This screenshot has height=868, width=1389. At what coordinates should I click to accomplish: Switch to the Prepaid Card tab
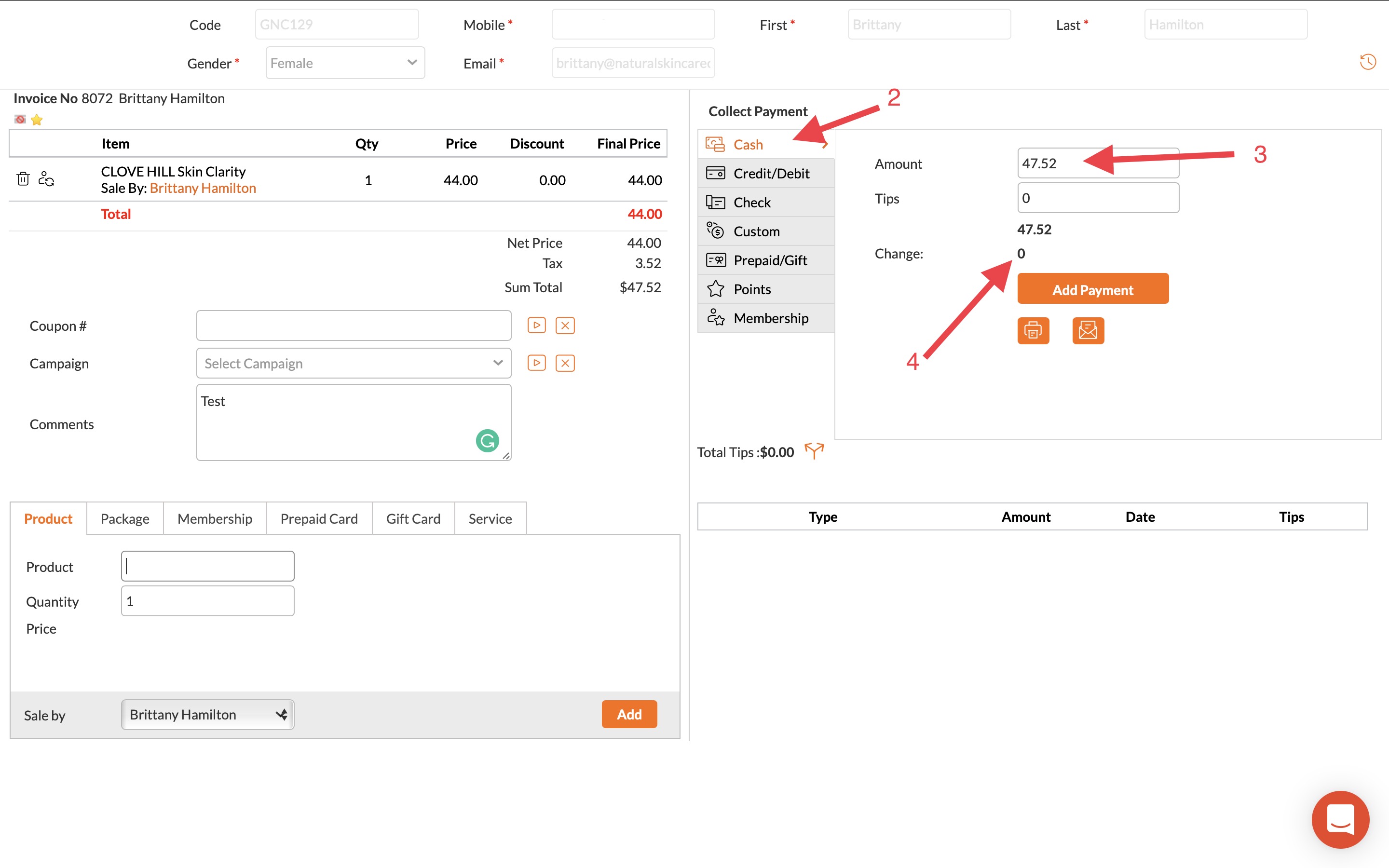point(319,518)
